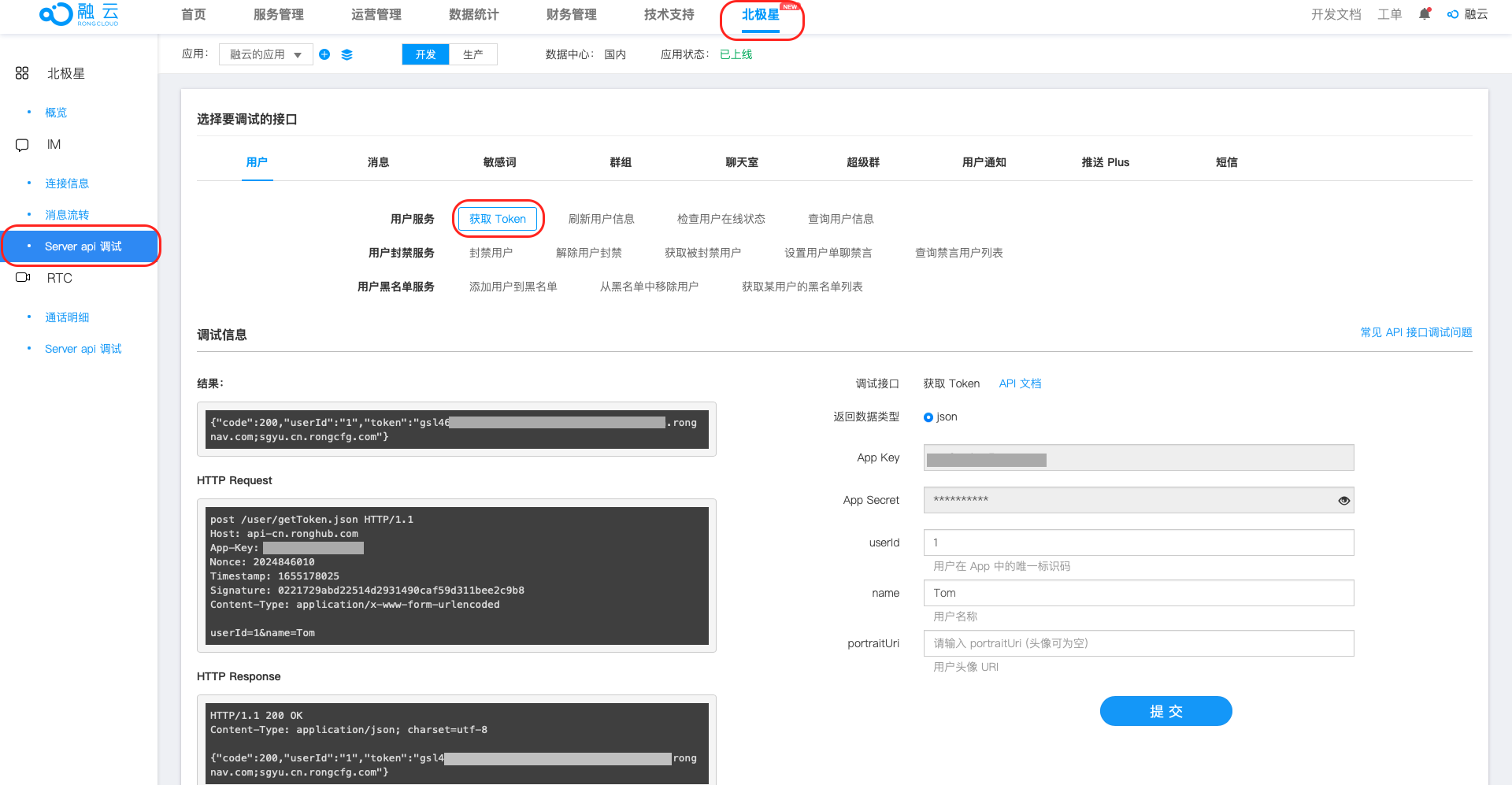
Task: Click the portraitUri input field
Action: coord(1138,643)
